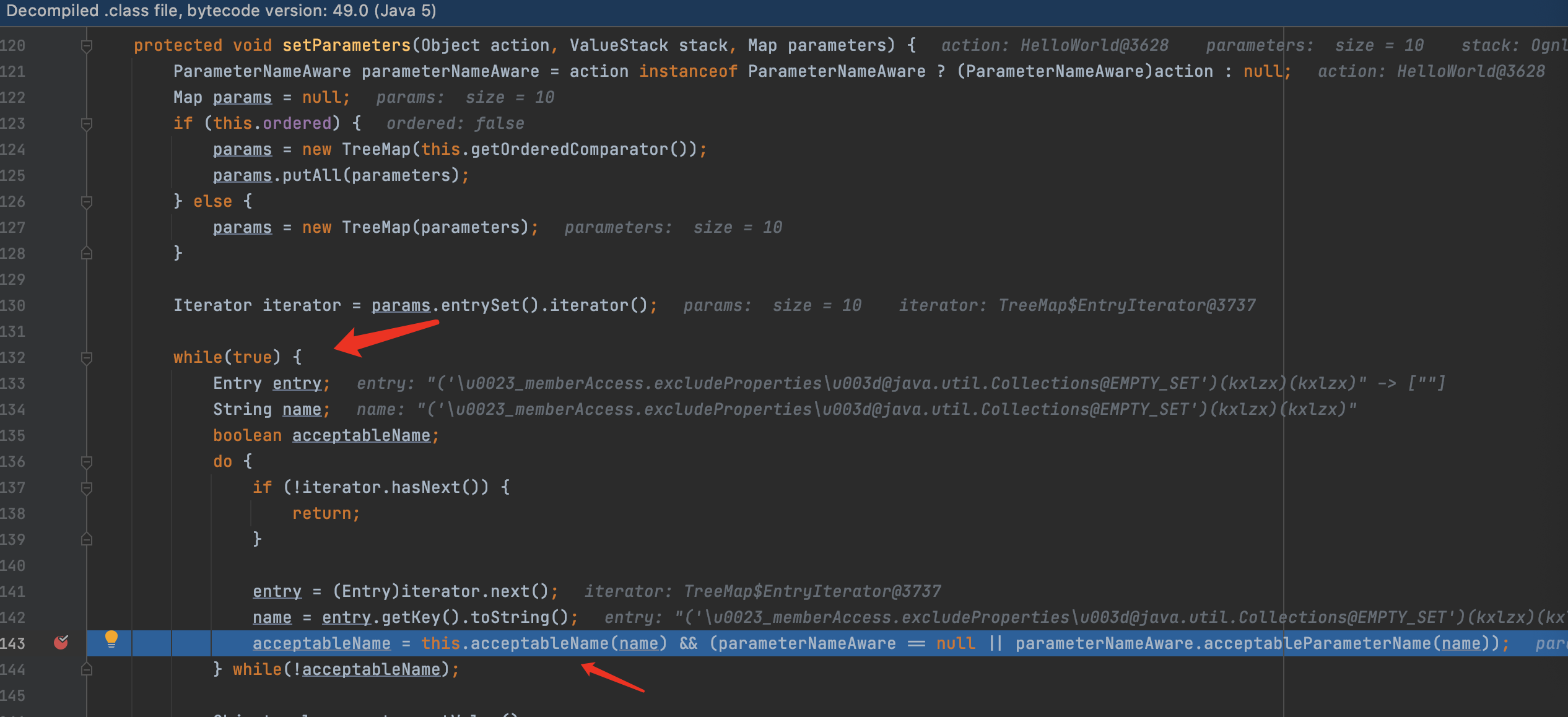Click '!acceptableName' condition on line 144
Screen dimensions: 1568x717
coord(366,669)
